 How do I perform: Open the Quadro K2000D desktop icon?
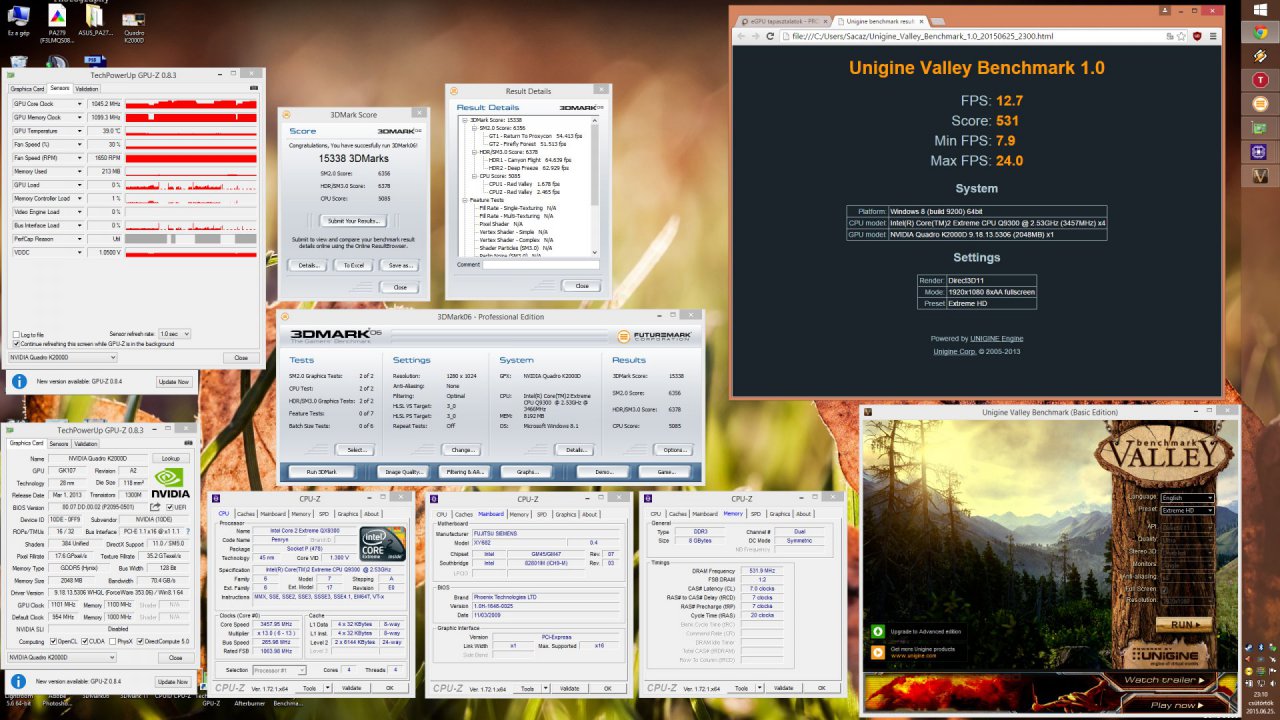tap(133, 22)
